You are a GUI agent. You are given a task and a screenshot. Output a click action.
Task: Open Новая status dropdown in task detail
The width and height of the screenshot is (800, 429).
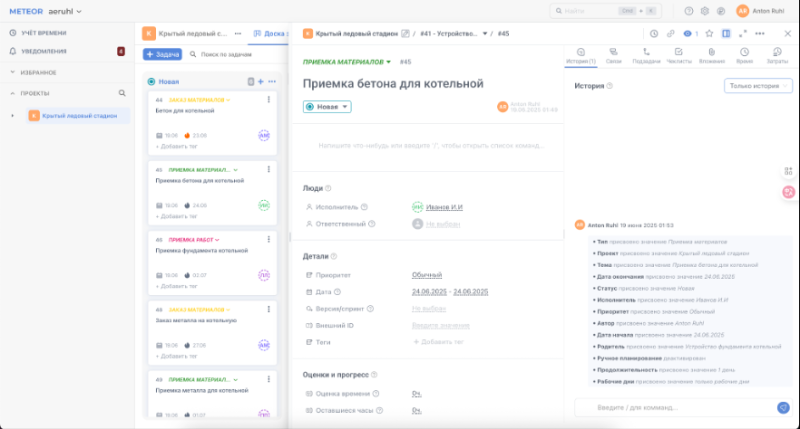327,107
